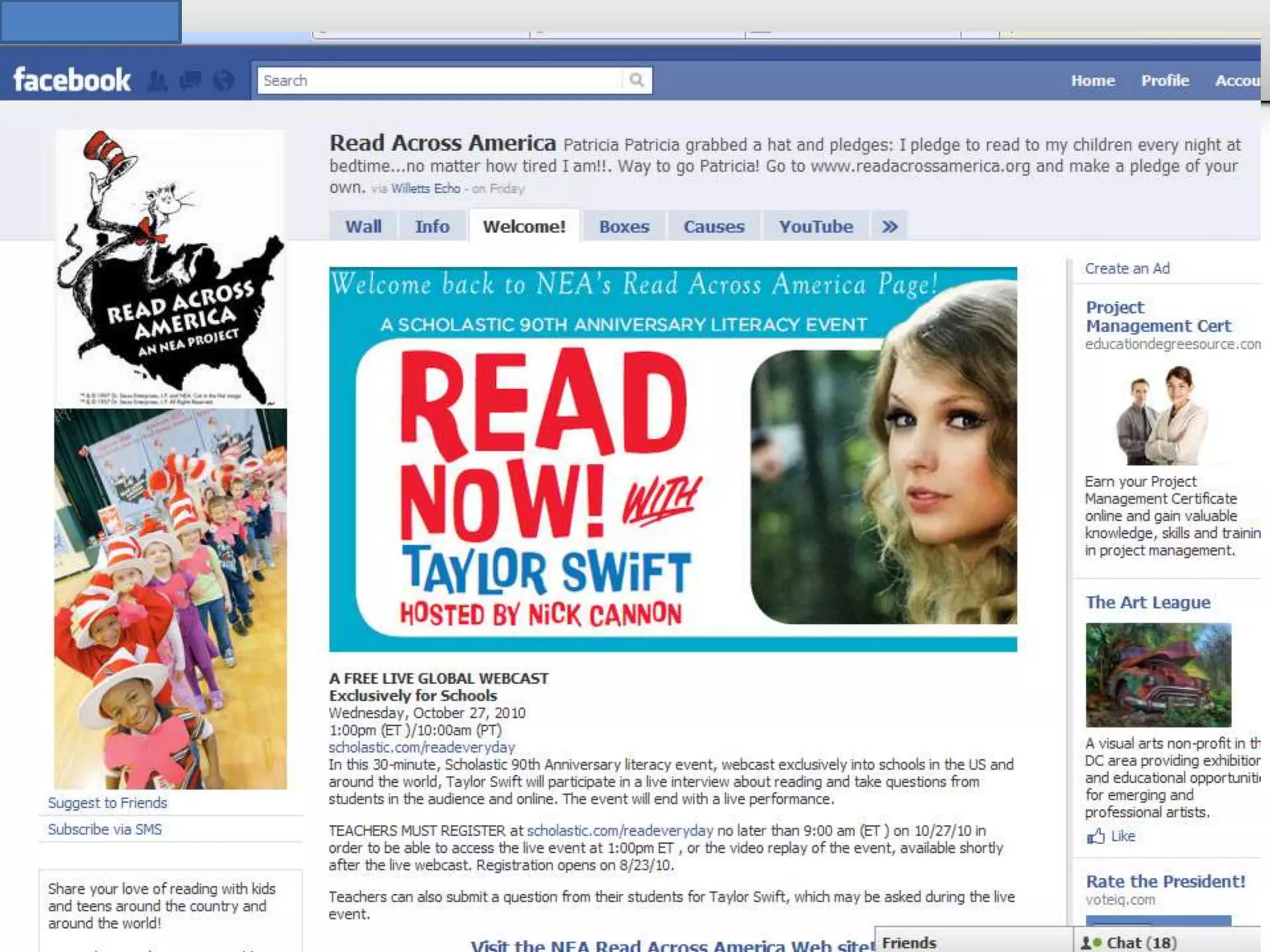Click 'Wednesday, October 27, 2010' text
Viewport: 1270px width, 952px height.
point(427,713)
